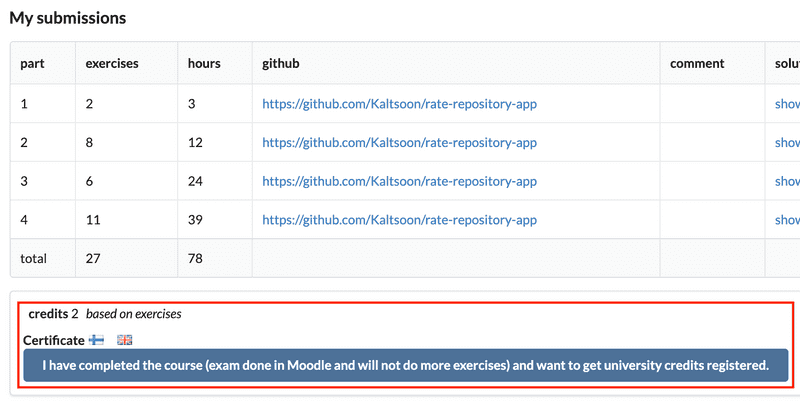Show solutions for part 2
The image size is (800, 405).
point(787,142)
